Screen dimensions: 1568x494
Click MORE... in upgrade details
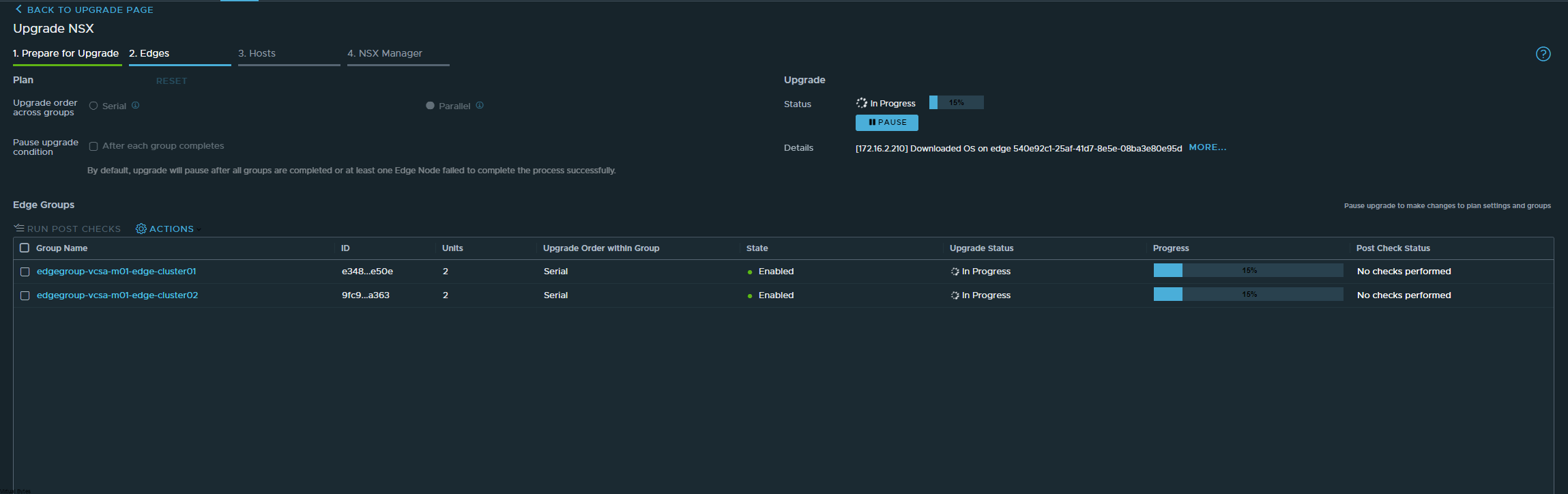1208,147
